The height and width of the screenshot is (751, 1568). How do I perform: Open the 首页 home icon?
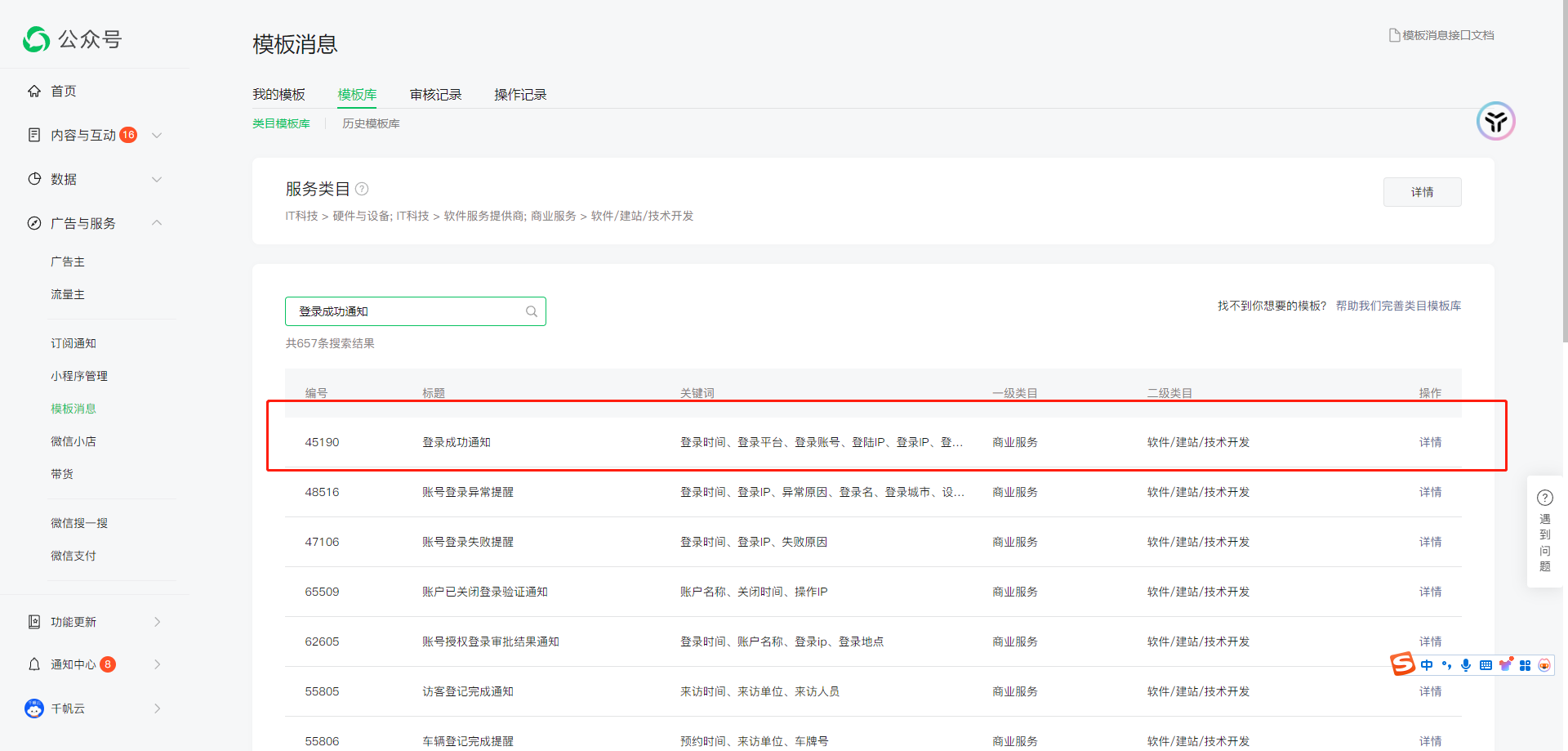[x=34, y=91]
